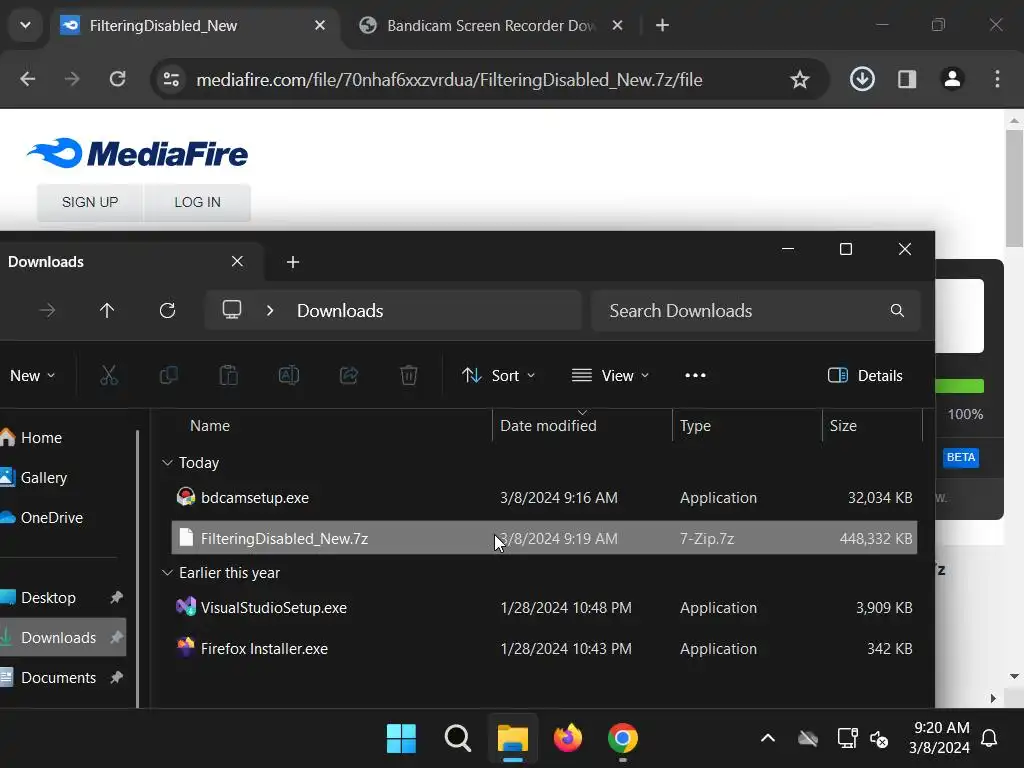Open a new Chrome tab

point(662,25)
